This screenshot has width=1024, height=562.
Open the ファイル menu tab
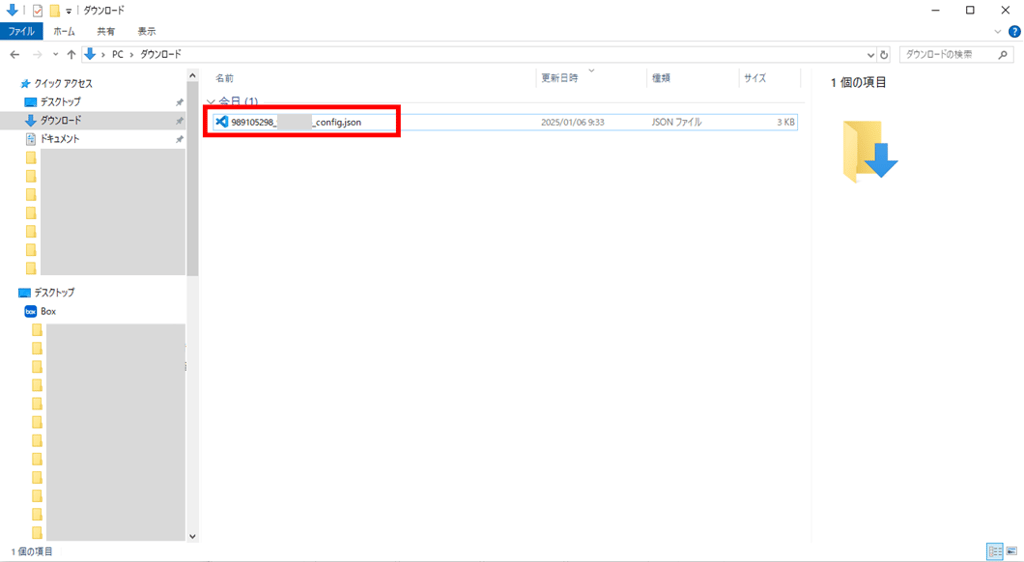(x=21, y=32)
